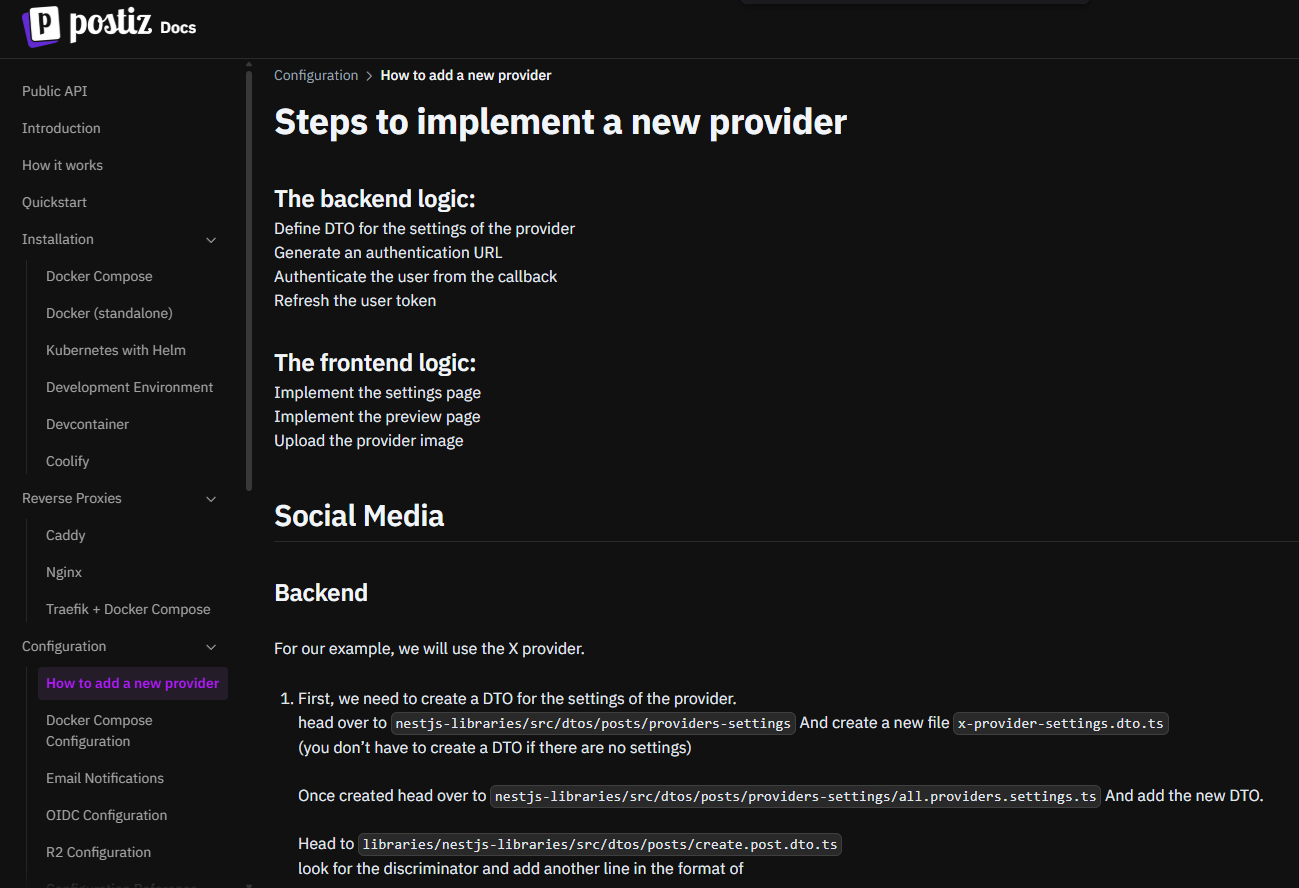
Task: Open the Public API page
Action: click(x=54, y=91)
